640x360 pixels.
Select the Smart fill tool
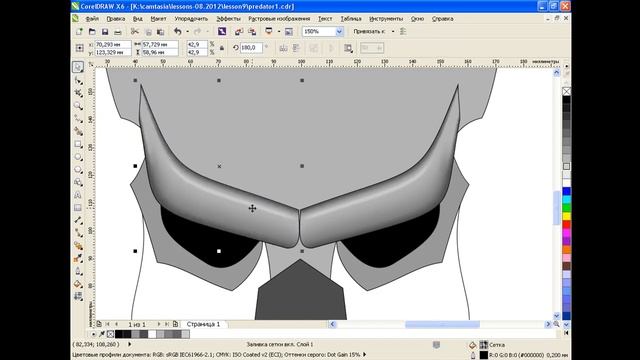click(78, 131)
